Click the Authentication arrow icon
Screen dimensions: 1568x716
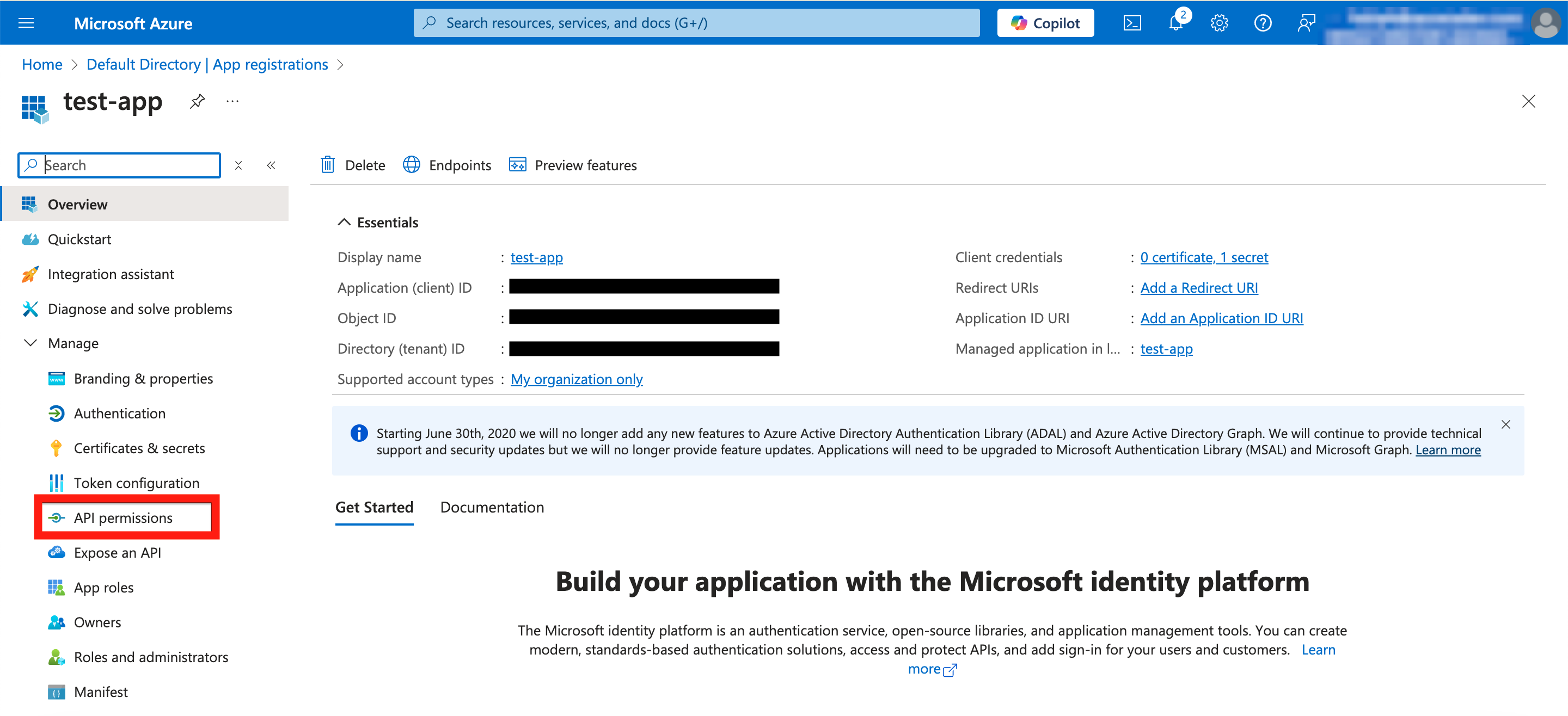pos(56,413)
